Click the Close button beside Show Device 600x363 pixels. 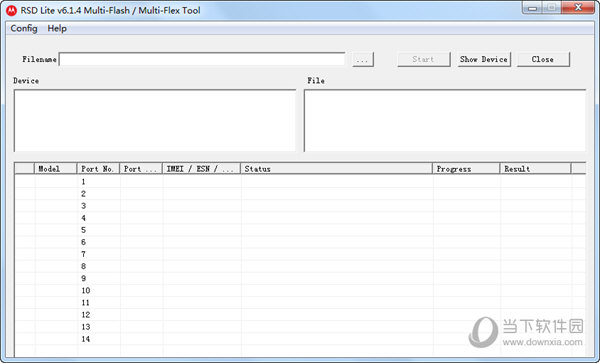[x=543, y=59]
